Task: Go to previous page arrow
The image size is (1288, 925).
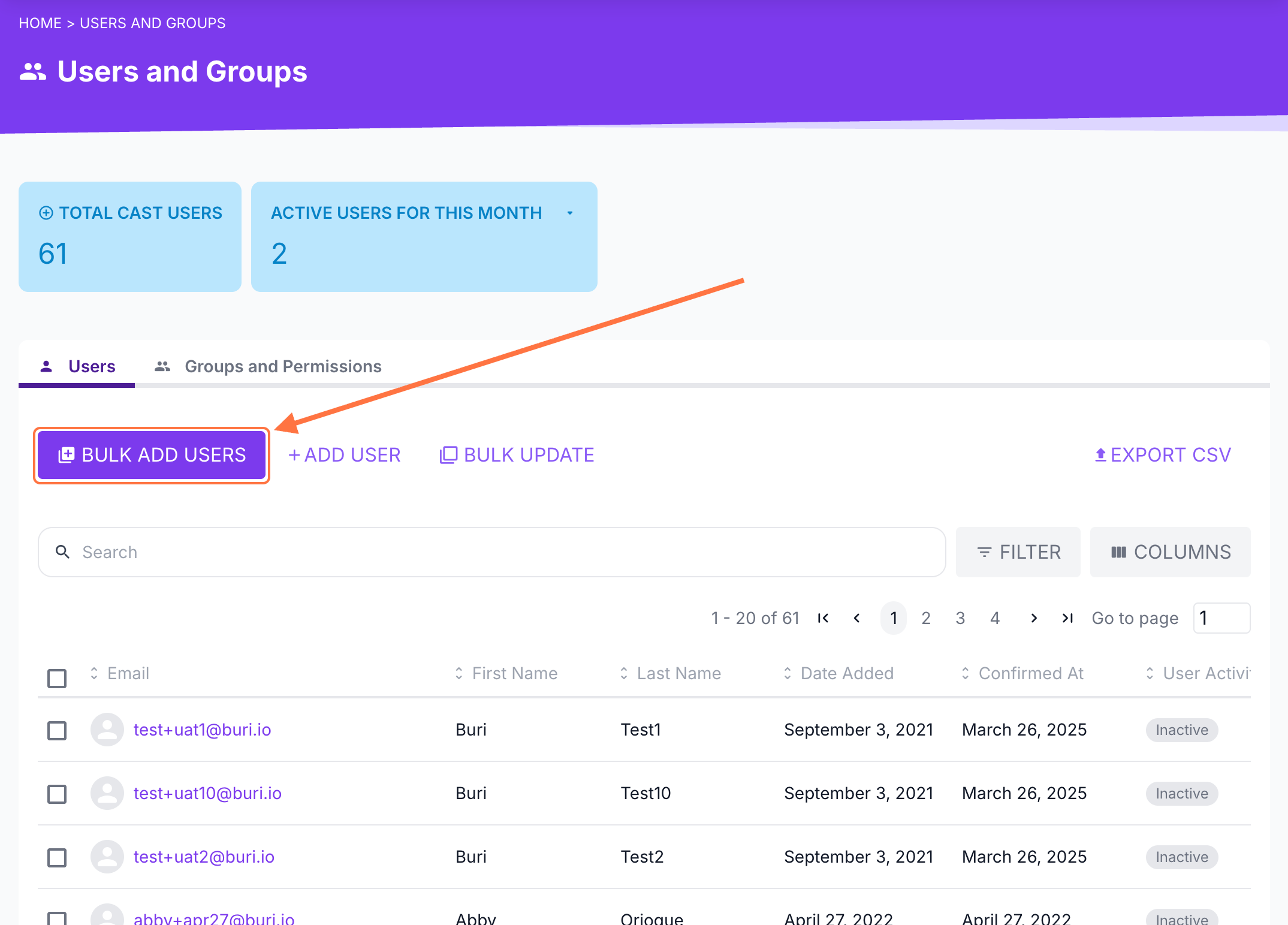Action: 857,618
